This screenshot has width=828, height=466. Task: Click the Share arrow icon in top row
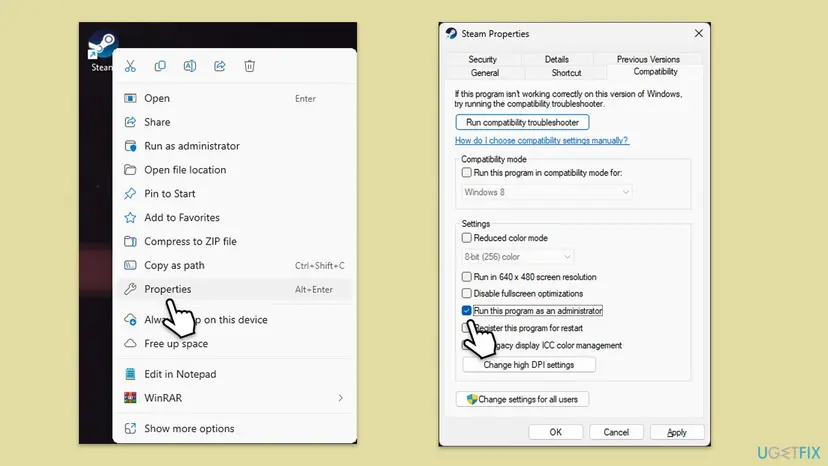point(220,66)
